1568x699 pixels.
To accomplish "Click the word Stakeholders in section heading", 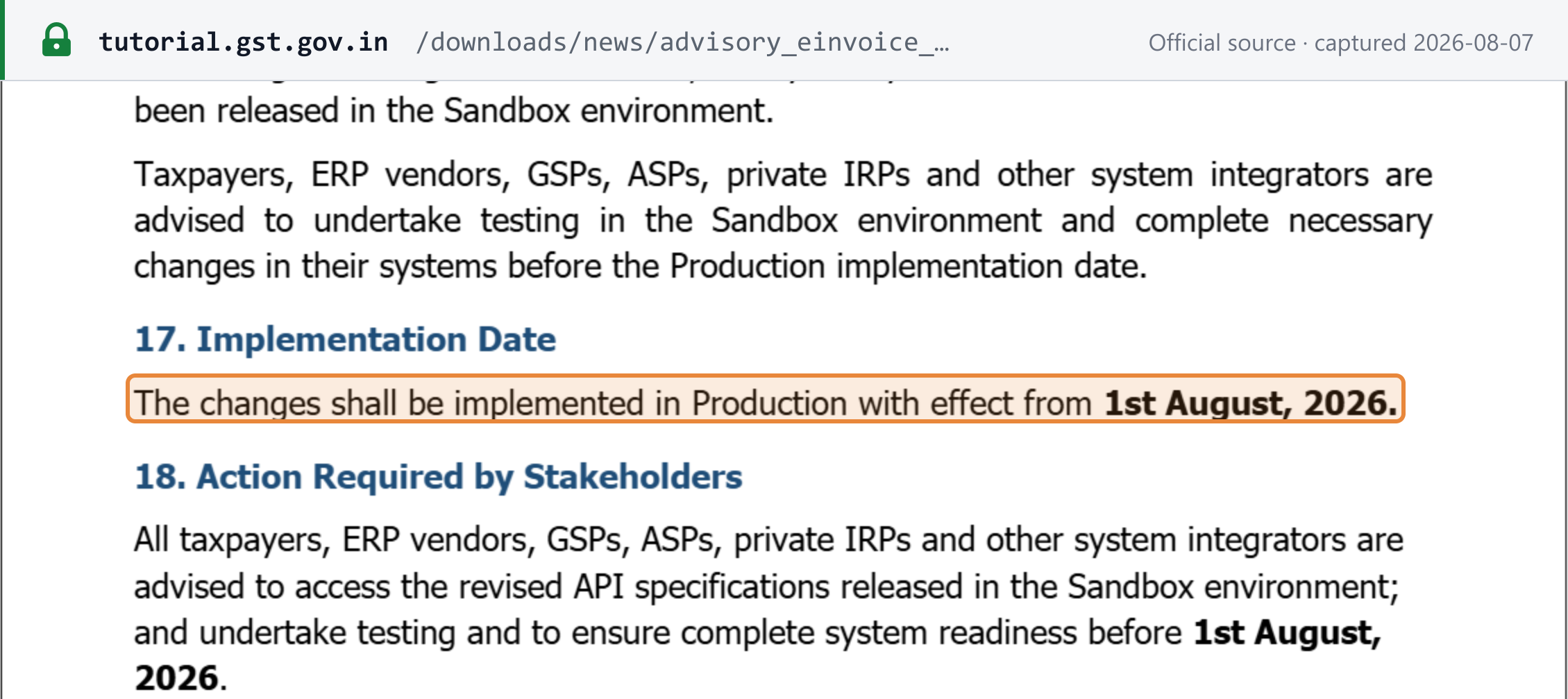I will point(632,477).
